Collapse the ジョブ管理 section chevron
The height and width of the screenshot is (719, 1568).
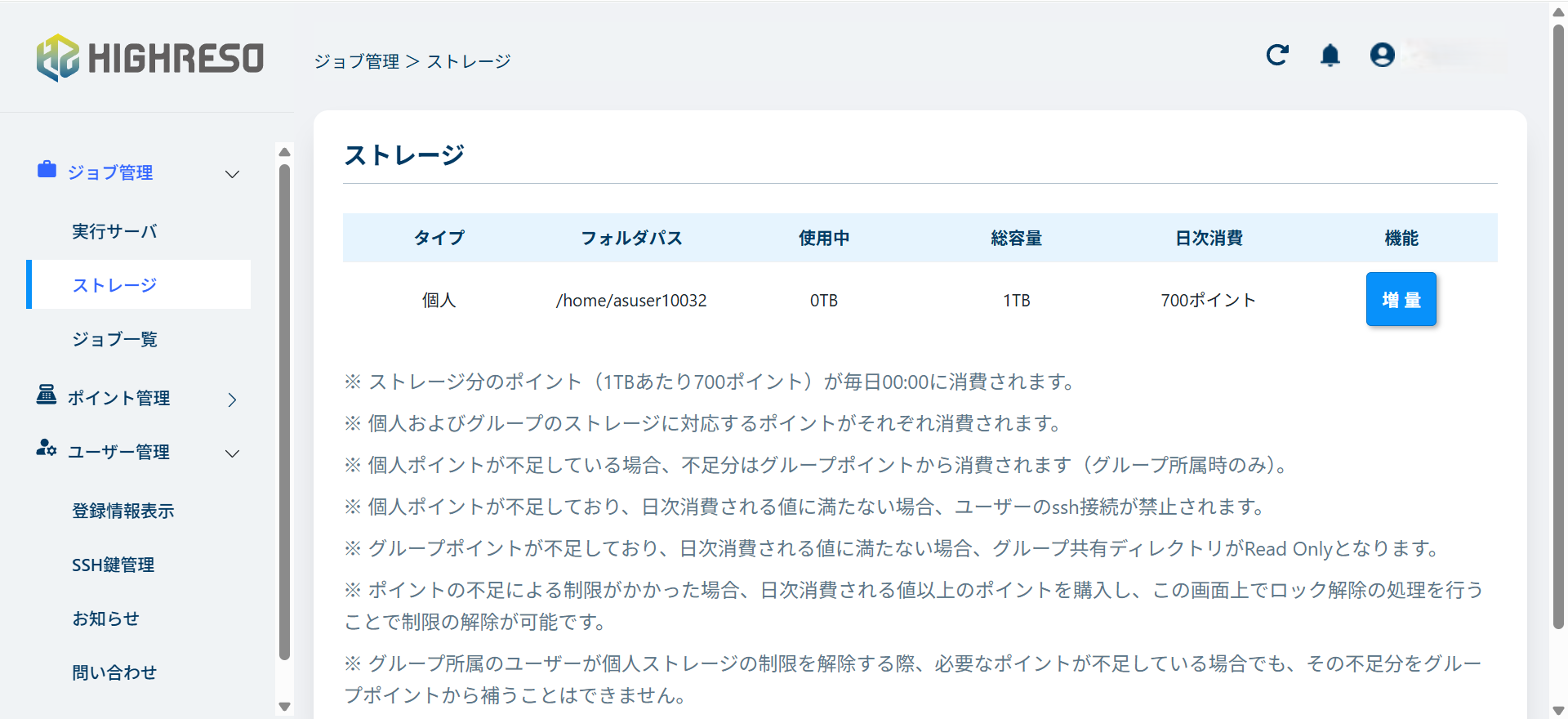[232, 174]
